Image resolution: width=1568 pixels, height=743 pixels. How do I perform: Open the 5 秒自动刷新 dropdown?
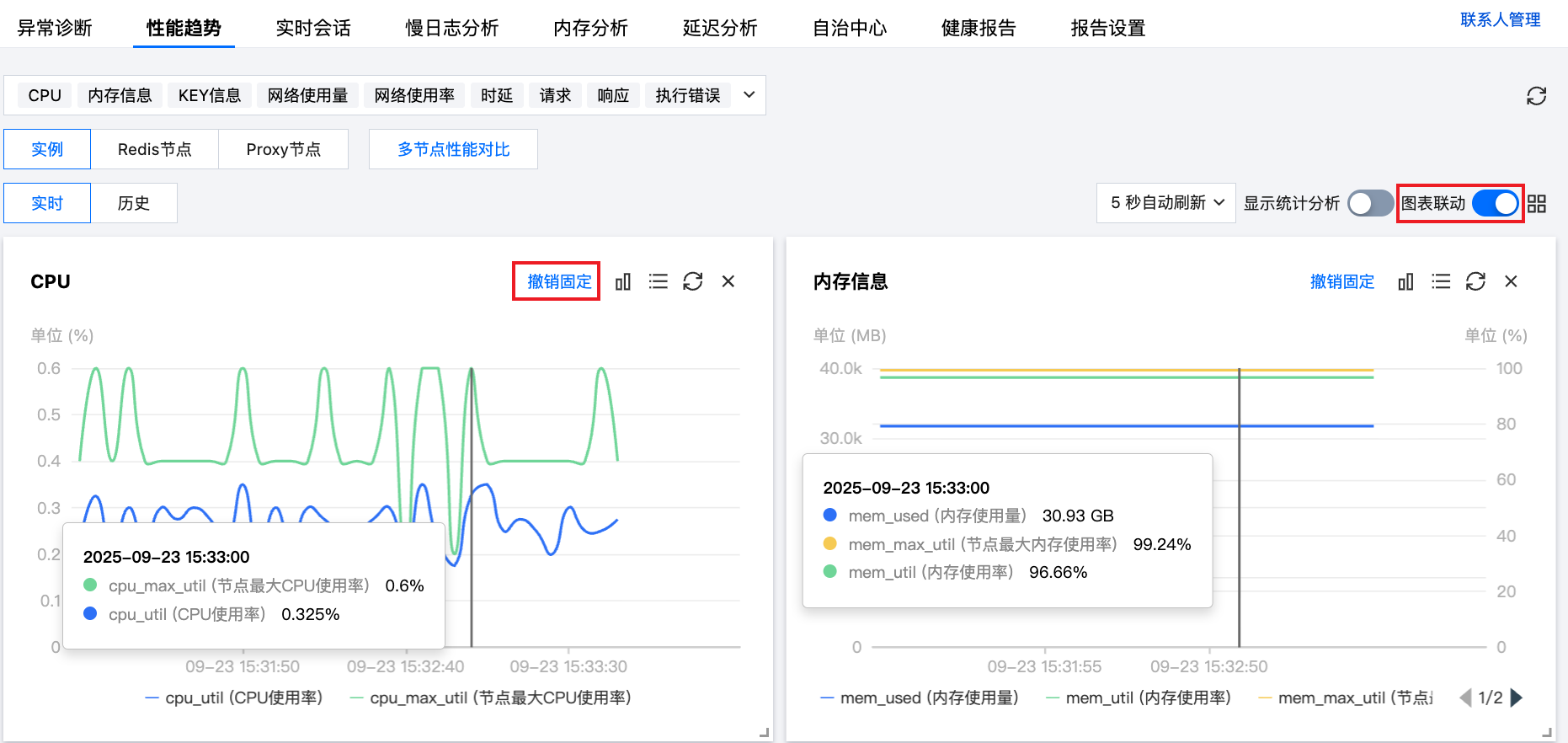click(1165, 204)
